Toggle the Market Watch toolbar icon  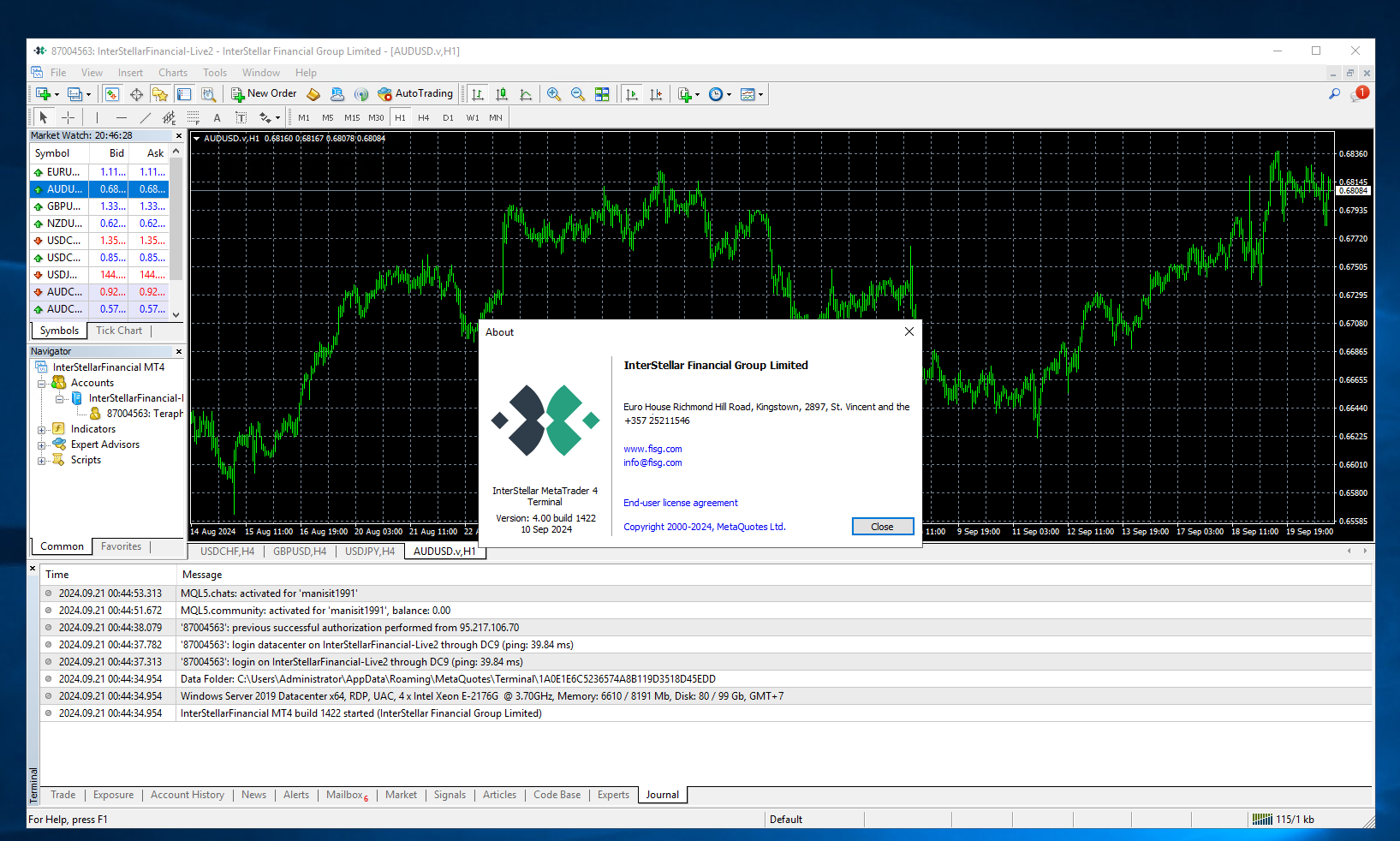pyautogui.click(x=112, y=94)
